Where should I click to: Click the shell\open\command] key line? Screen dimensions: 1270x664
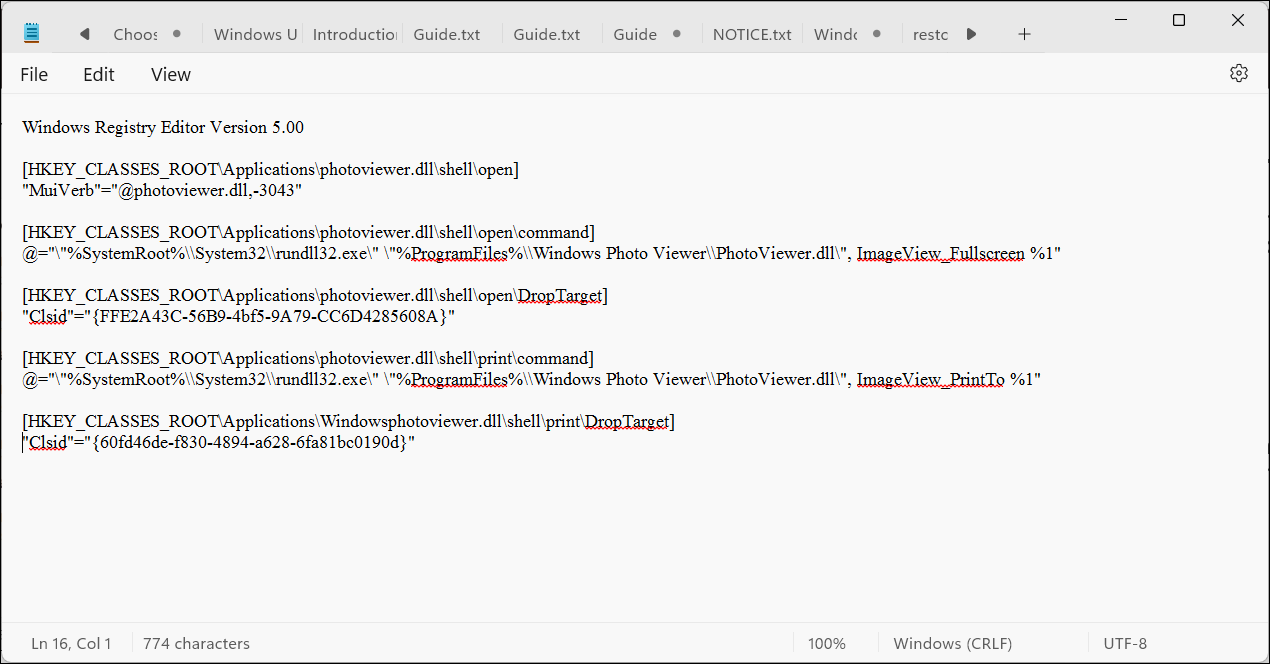click(308, 232)
